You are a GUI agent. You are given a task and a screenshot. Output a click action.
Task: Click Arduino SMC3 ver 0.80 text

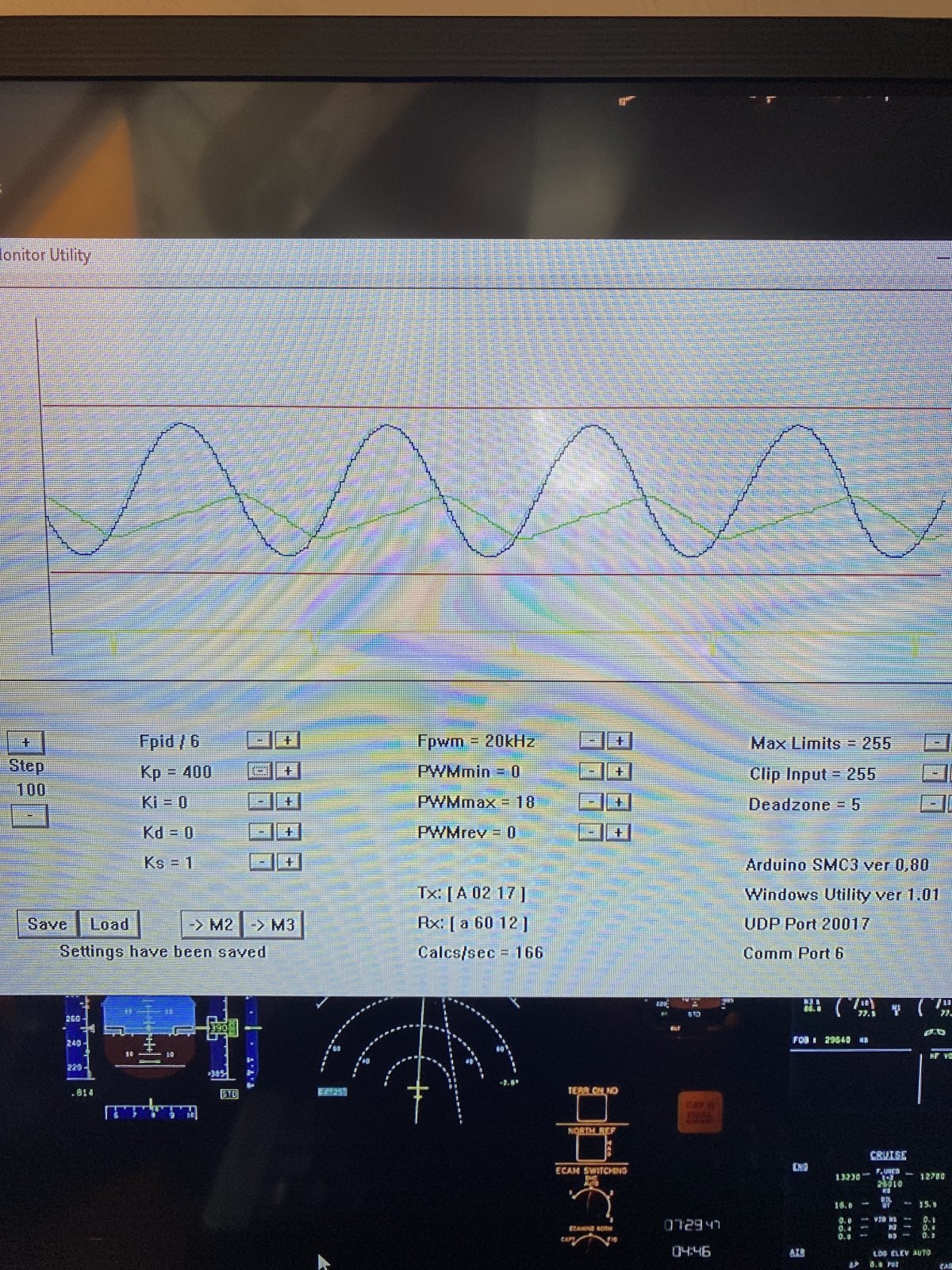[x=837, y=864]
